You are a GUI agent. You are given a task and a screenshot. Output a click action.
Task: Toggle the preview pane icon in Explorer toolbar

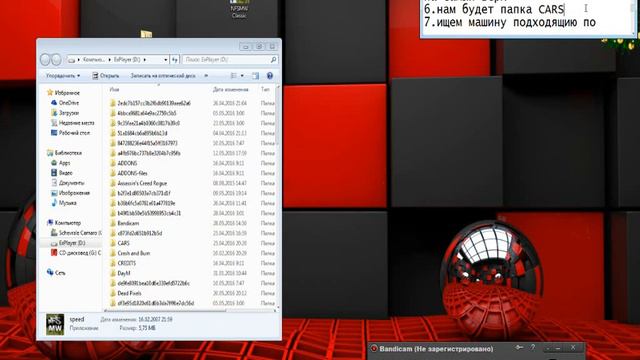pyautogui.click(x=256, y=76)
